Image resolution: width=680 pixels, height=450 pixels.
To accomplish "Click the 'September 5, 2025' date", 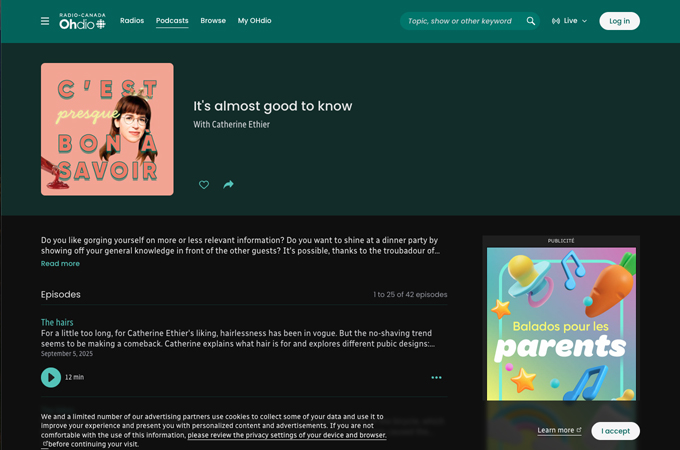I will (x=67, y=354).
